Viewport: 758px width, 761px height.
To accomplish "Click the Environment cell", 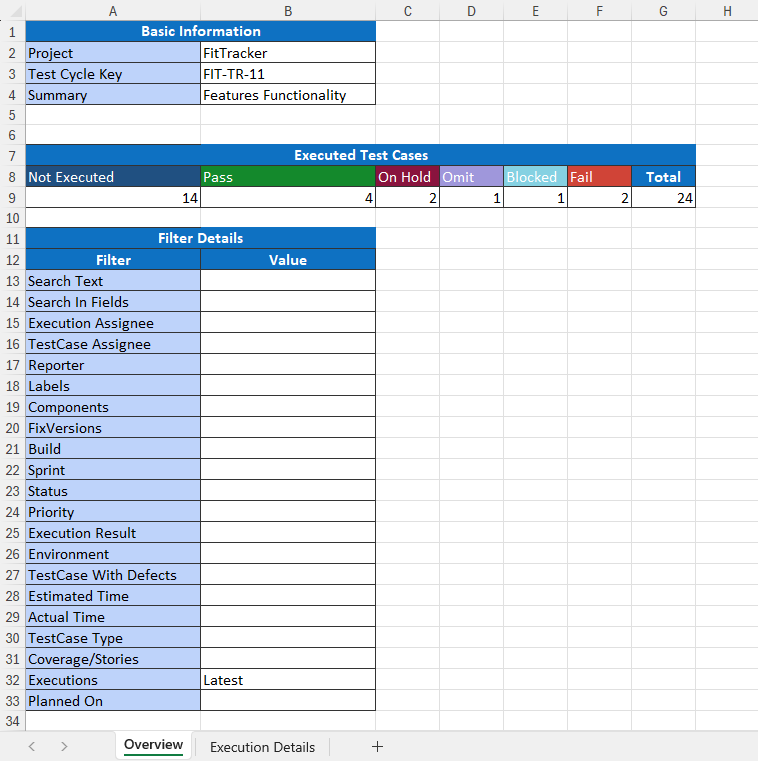I will point(113,553).
